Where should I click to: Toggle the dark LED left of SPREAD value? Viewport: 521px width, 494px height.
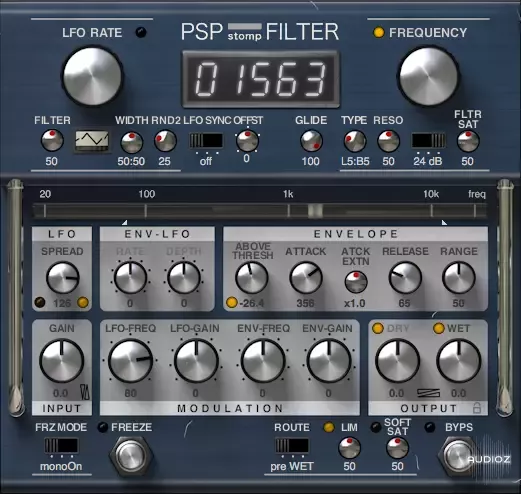tap(40, 302)
